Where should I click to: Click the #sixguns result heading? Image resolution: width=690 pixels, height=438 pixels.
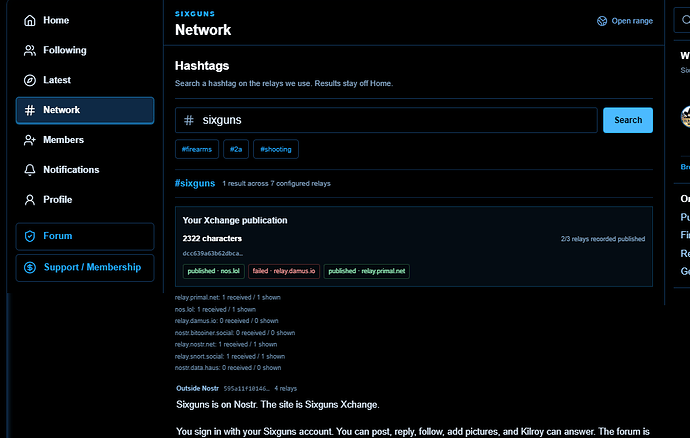click(195, 183)
